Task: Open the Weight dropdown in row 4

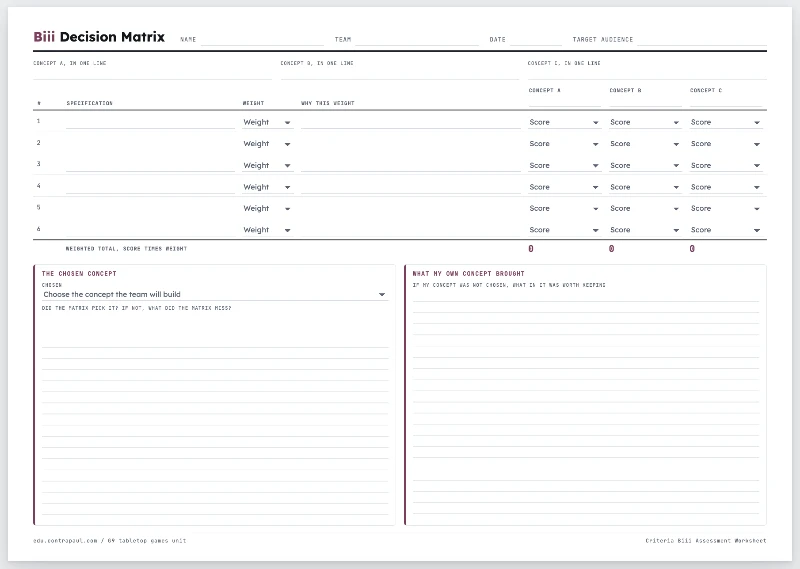Action: click(267, 187)
